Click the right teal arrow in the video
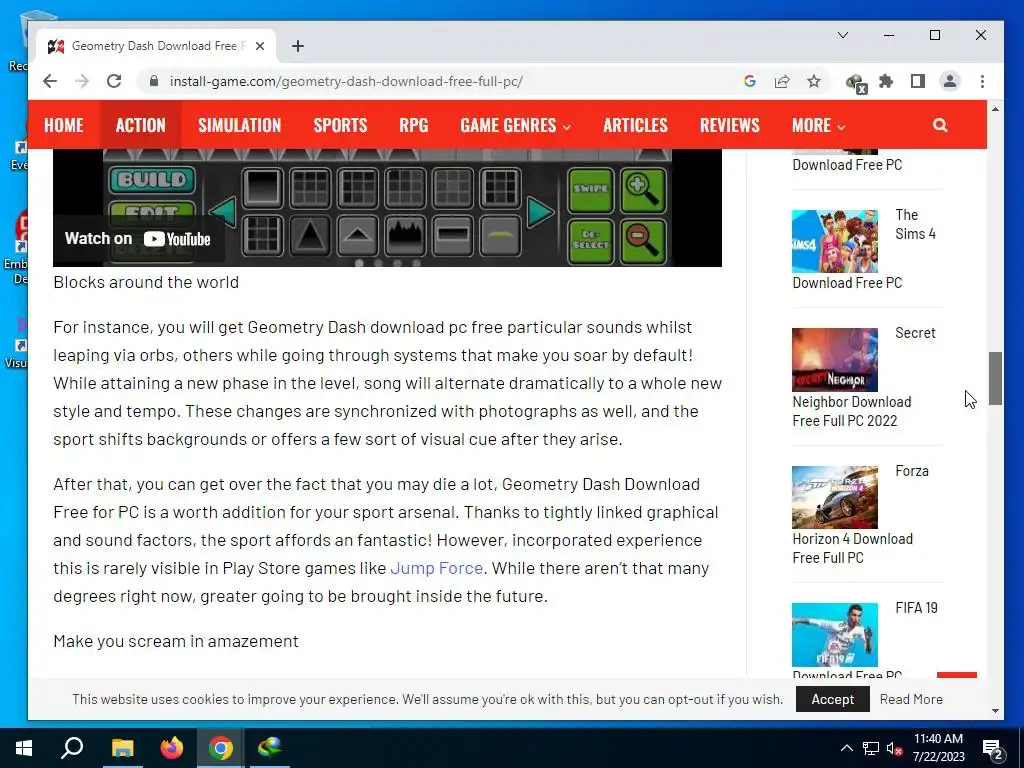This screenshot has width=1024, height=768. pyautogui.click(x=539, y=212)
